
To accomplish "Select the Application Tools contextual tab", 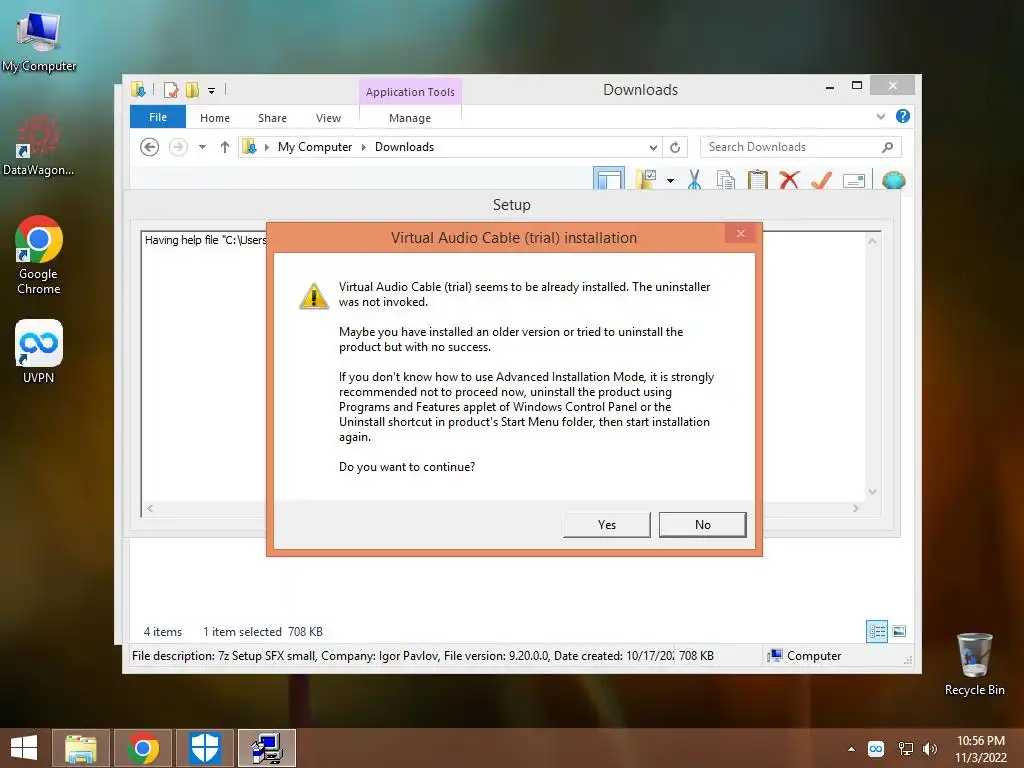I will [409, 92].
